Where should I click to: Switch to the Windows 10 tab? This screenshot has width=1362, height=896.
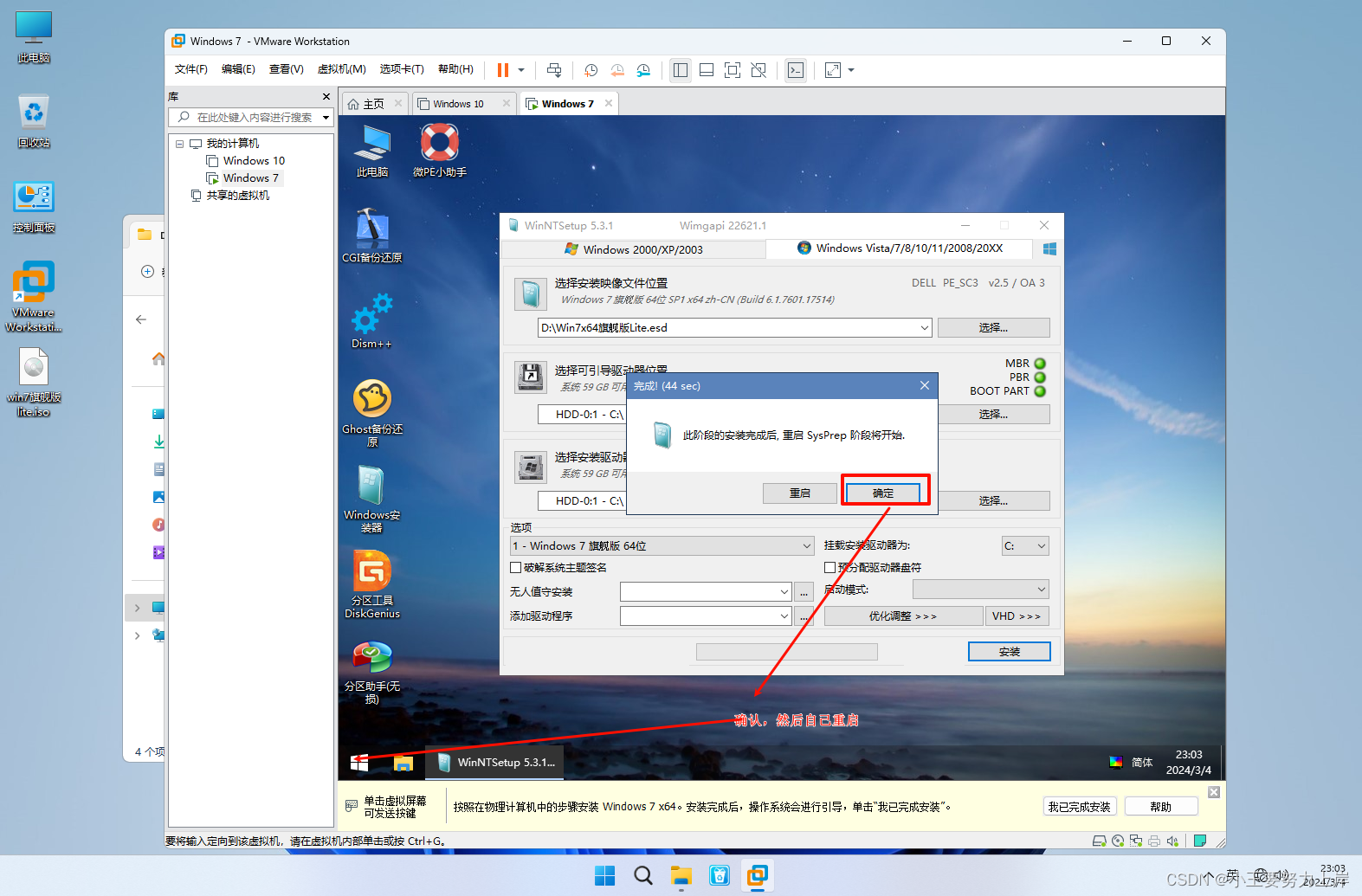[458, 104]
